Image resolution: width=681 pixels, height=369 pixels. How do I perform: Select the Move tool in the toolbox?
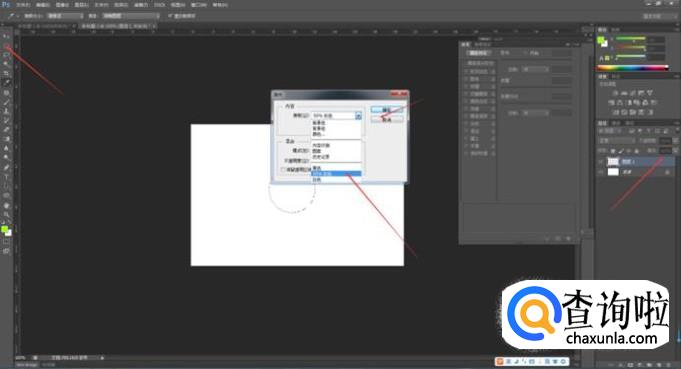tap(6, 36)
